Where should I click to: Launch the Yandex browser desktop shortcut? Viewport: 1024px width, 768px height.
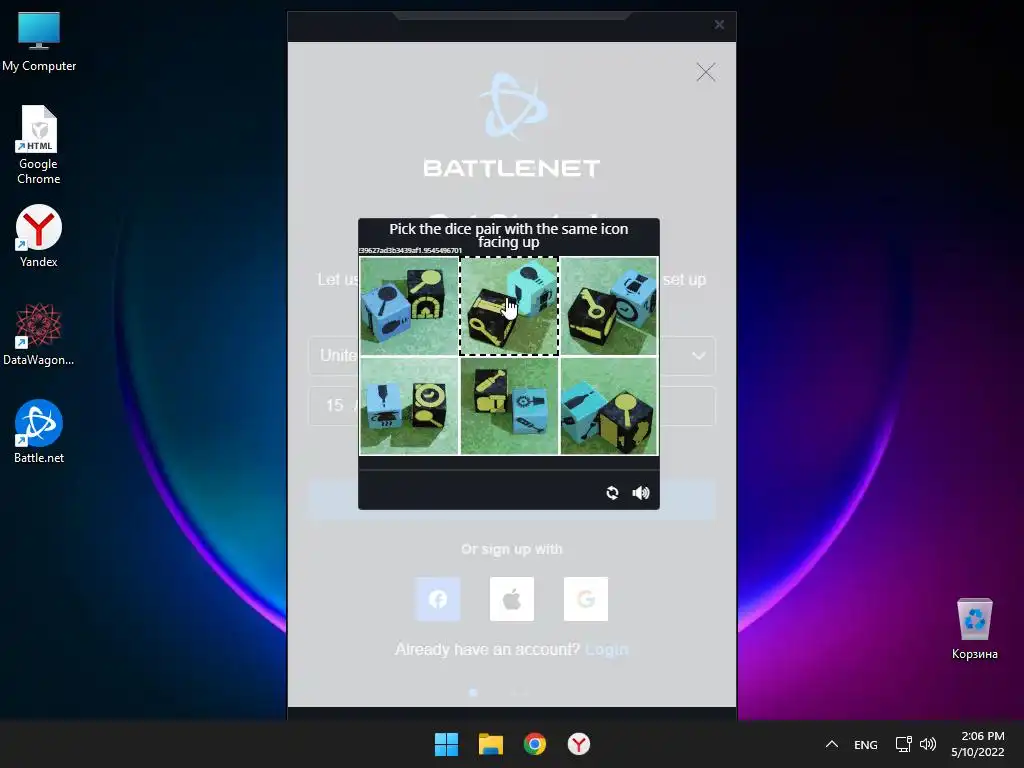click(x=39, y=236)
